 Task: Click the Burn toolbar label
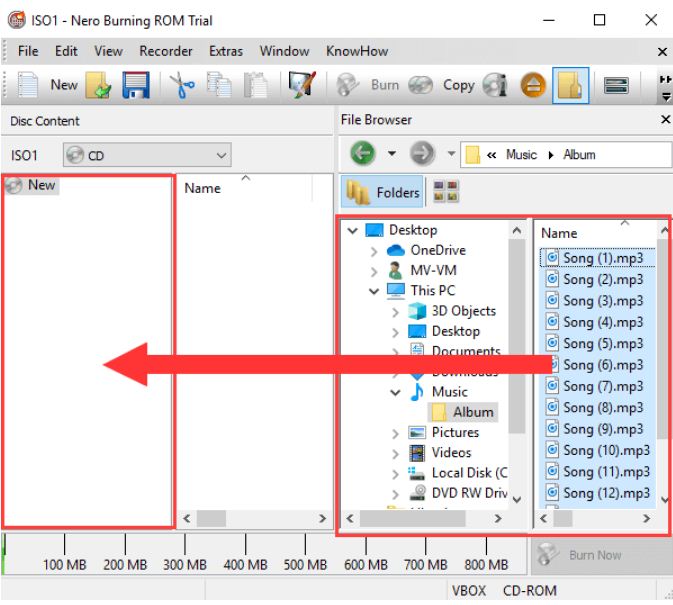385,85
